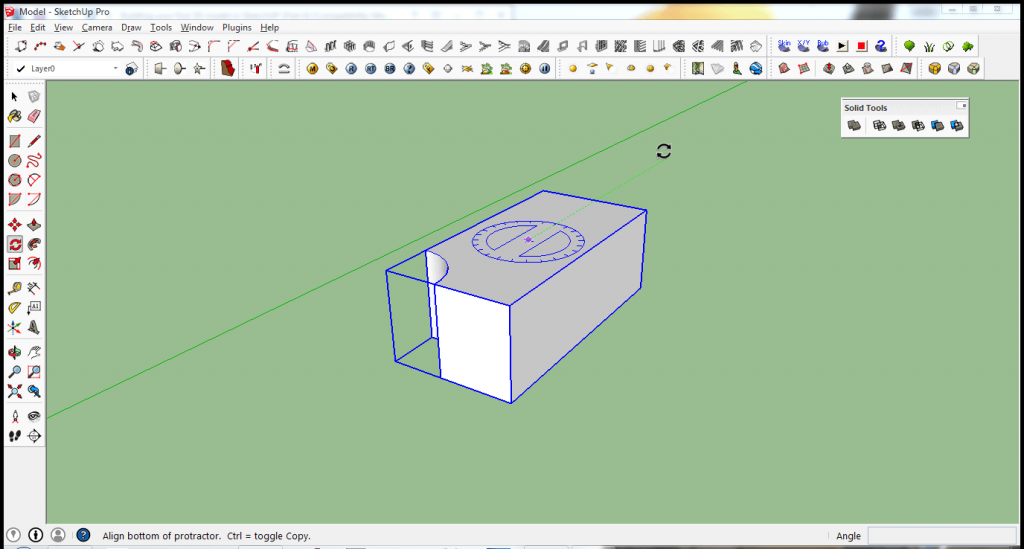Click the status bar user profile icon
The image size is (1024, 549).
(58, 535)
